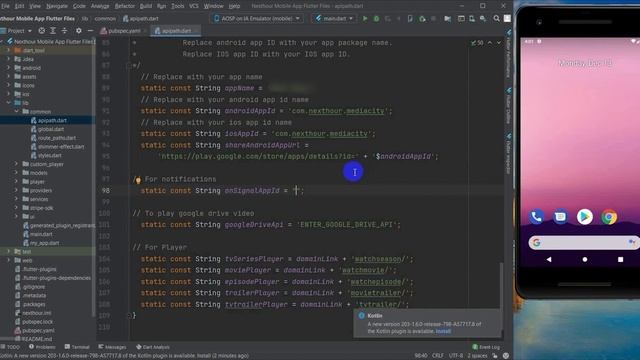Jump to previous highlighted problem with up arrow
Screen dimensions: 640x360
coord(490,42)
